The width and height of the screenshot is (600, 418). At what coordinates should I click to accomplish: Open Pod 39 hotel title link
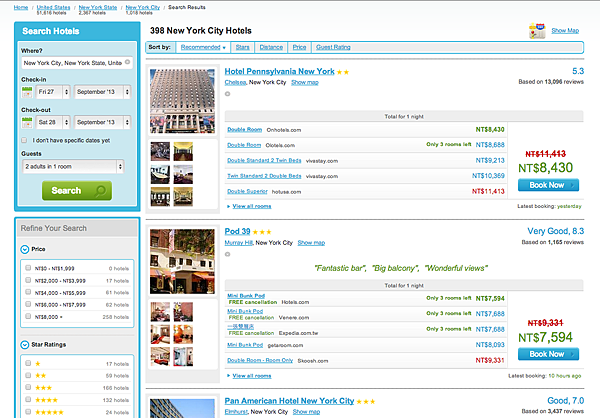point(237,232)
